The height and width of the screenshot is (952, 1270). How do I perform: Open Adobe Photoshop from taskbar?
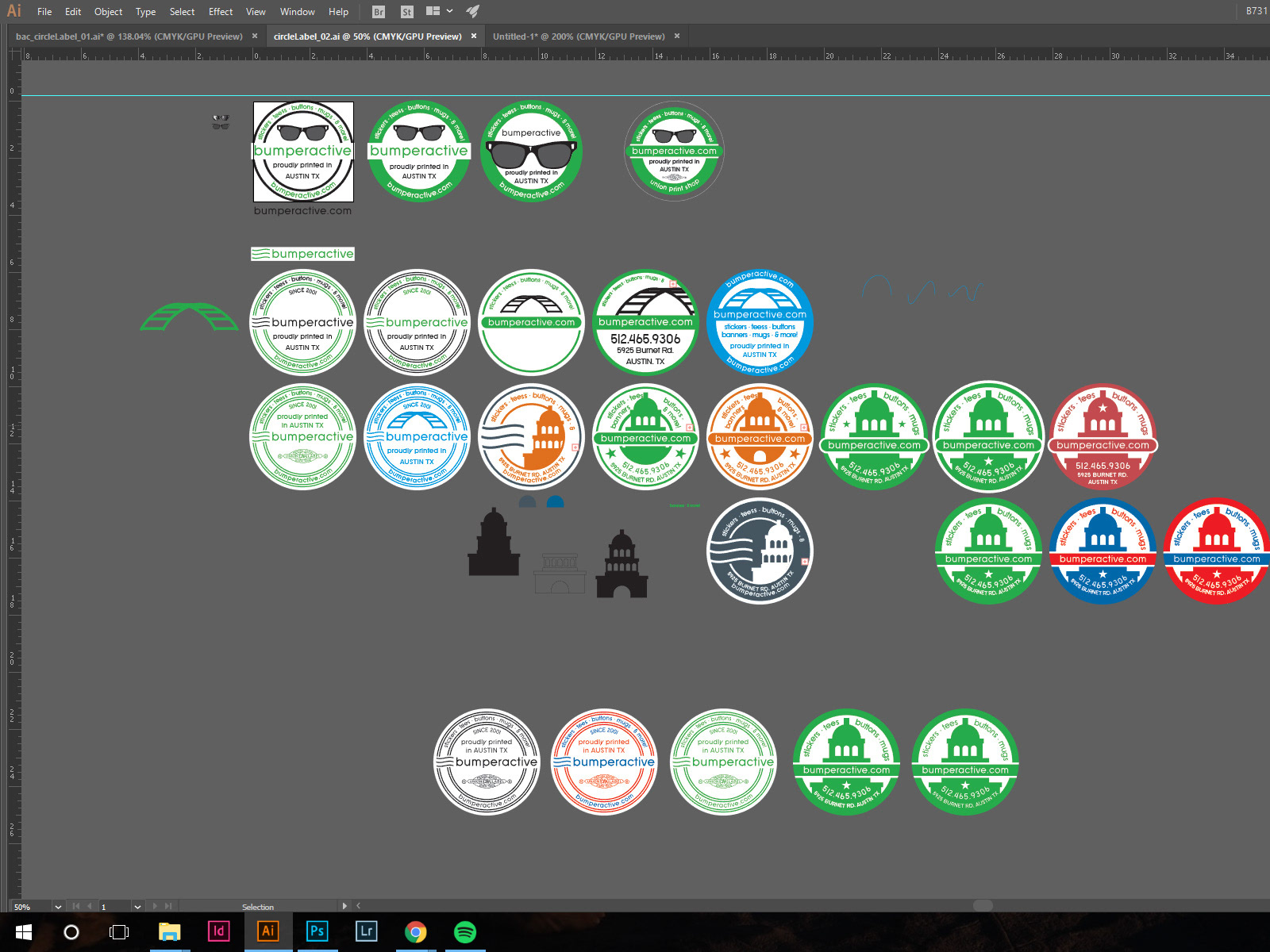tap(317, 931)
